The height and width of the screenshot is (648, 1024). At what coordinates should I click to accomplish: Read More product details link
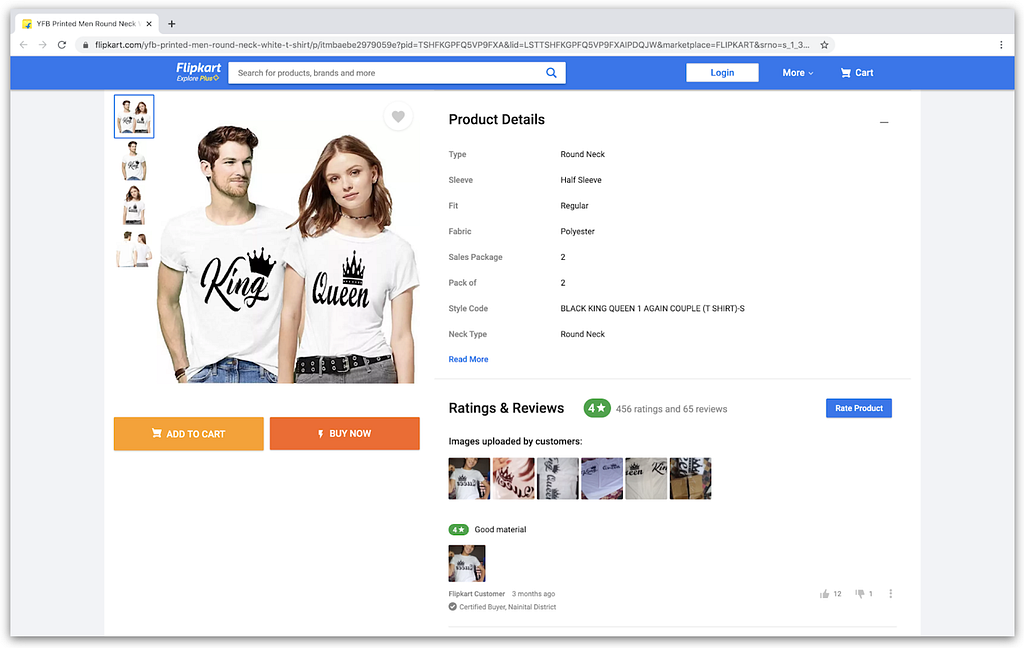coord(468,359)
